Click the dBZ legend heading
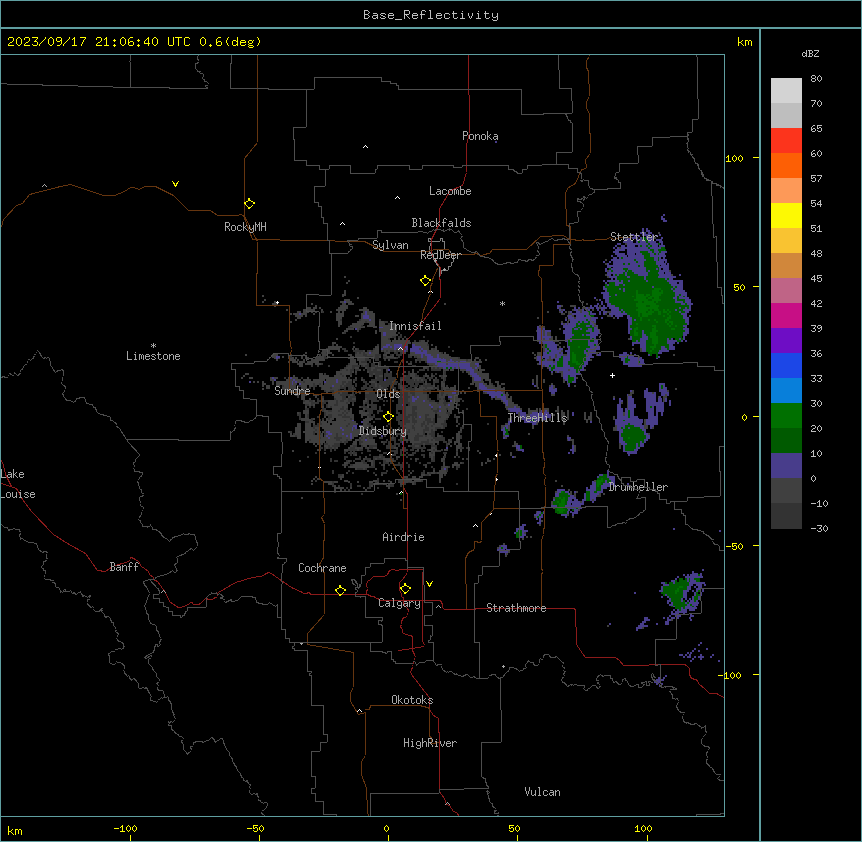862x842 pixels. pyautogui.click(x=810, y=53)
